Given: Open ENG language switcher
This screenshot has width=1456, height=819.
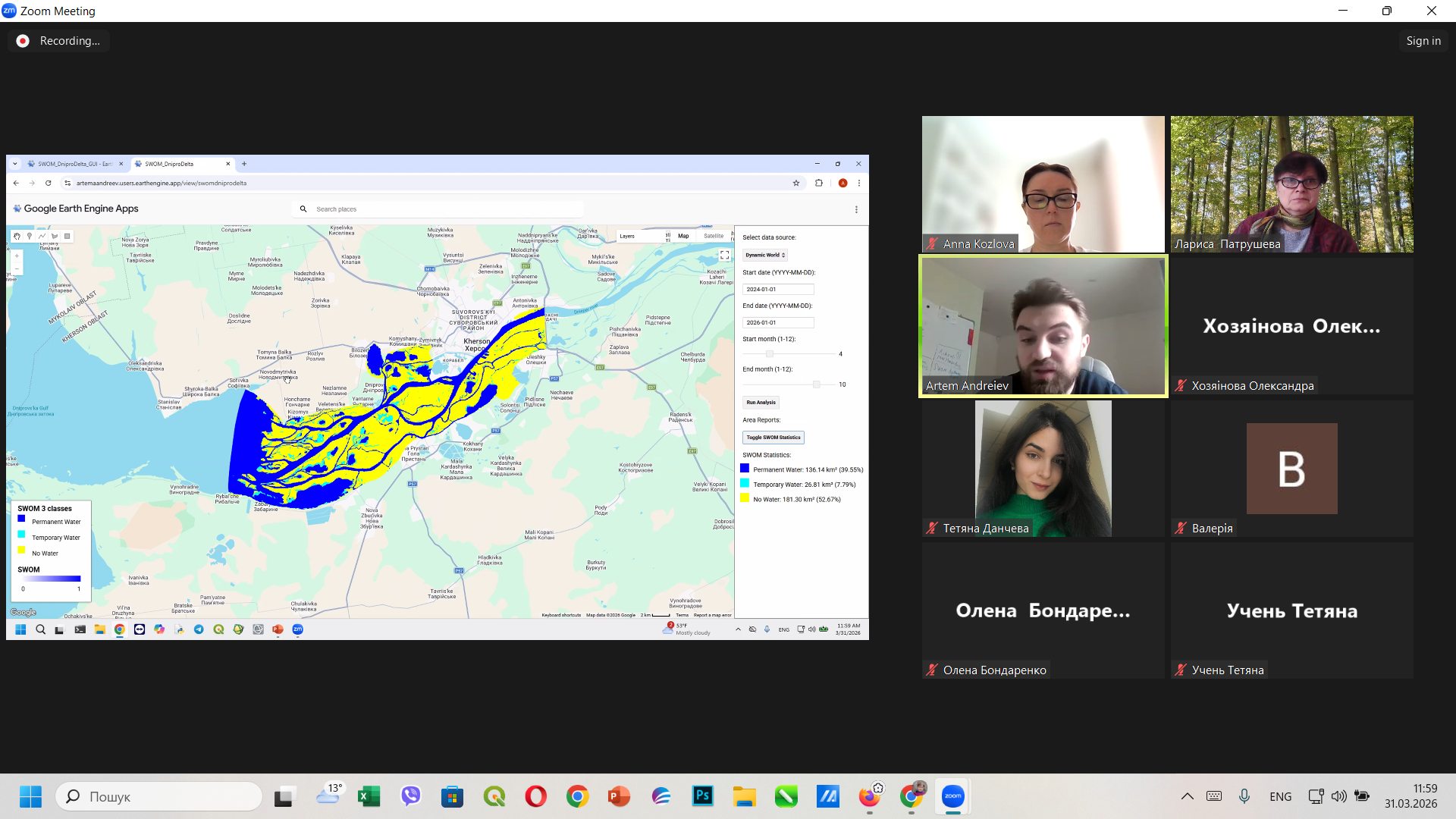Looking at the screenshot, I should pyautogui.click(x=1280, y=796).
